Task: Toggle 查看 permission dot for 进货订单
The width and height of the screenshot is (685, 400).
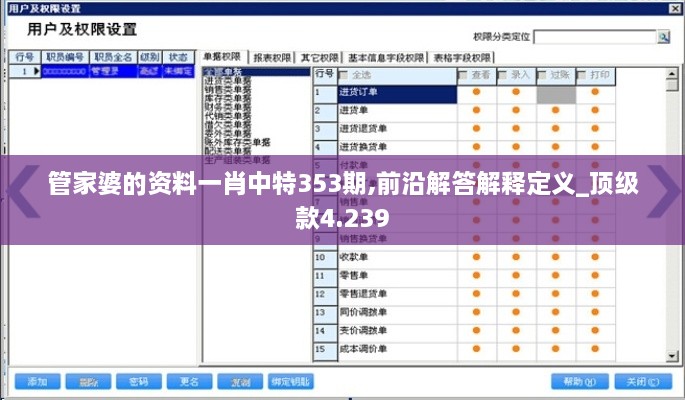Action: [x=477, y=92]
